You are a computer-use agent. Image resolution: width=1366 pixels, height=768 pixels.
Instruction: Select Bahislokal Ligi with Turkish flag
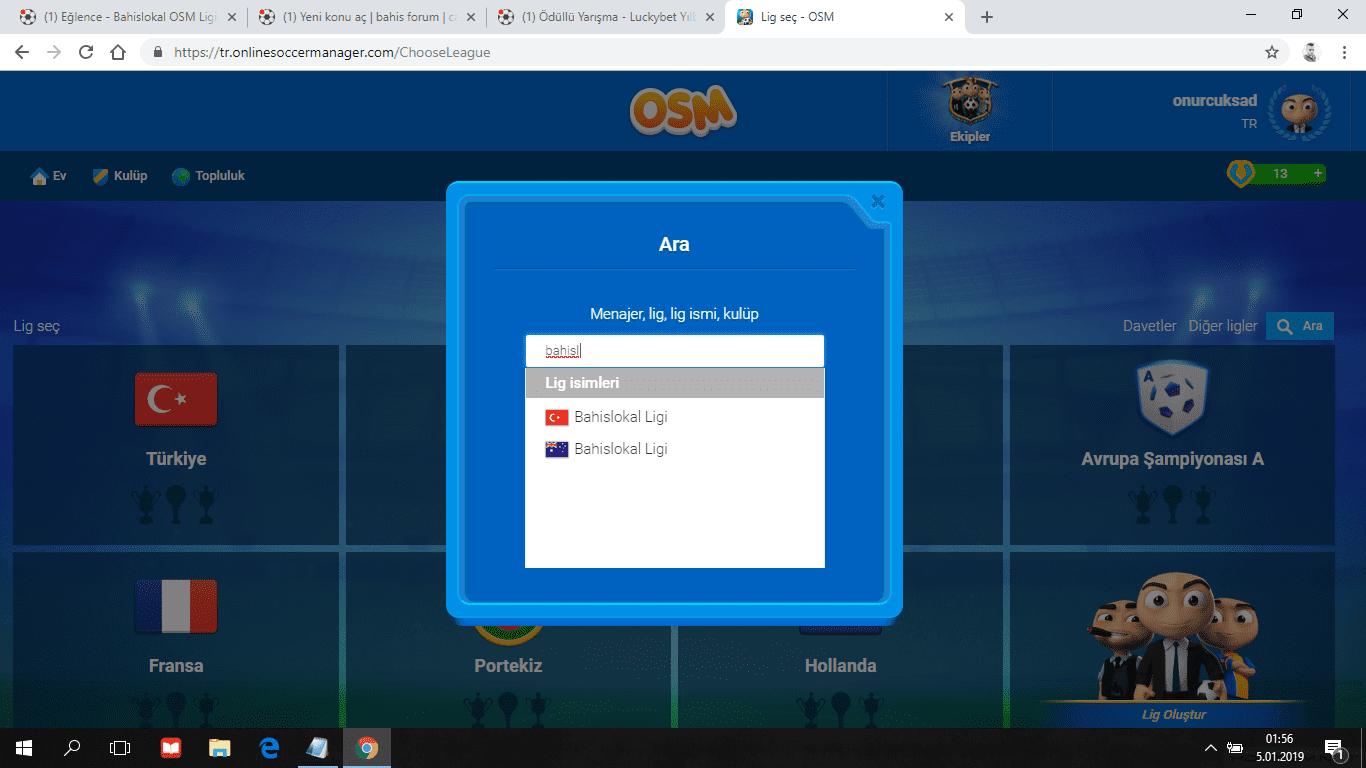(x=675, y=417)
